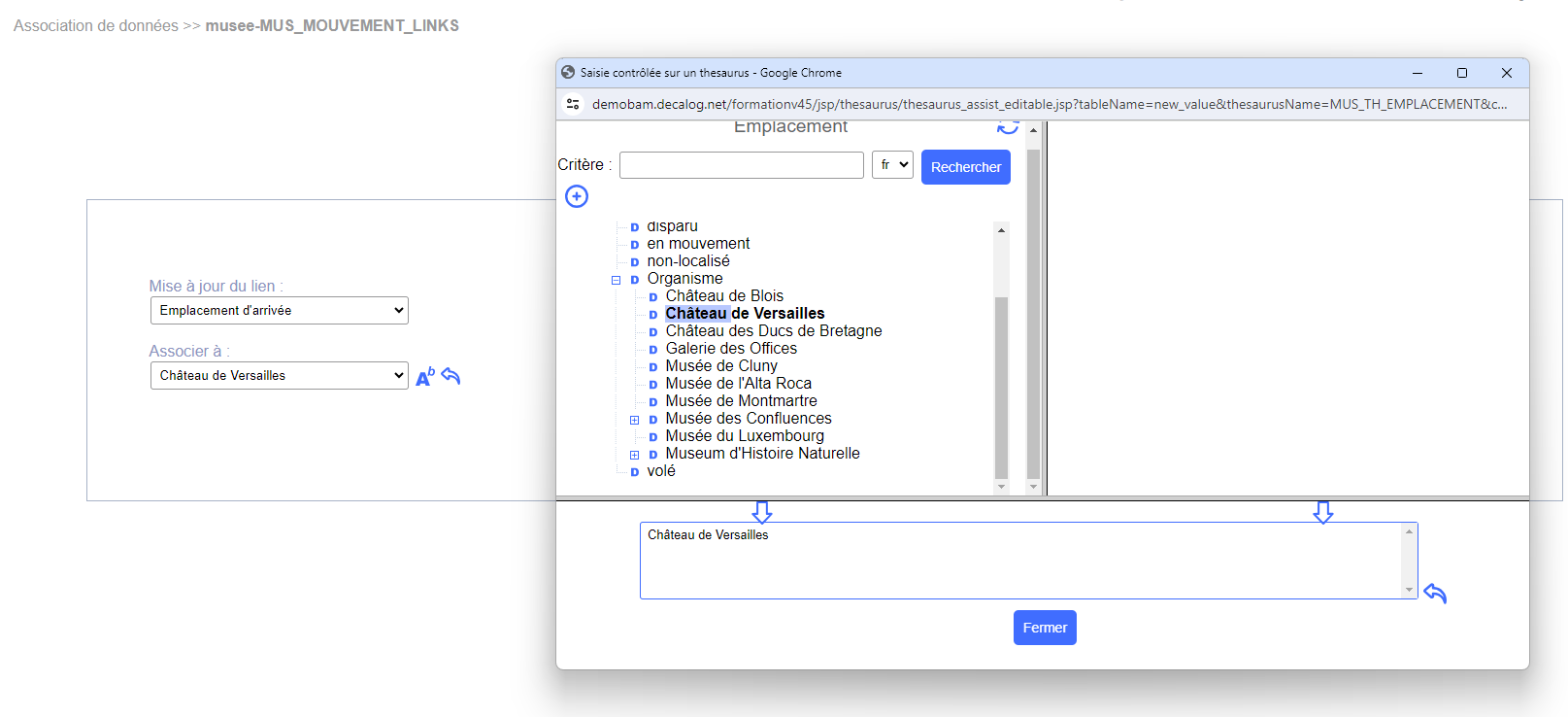1568x717 pixels.
Task: Select Musée de Cluny in the tree
Action: [x=721, y=366]
